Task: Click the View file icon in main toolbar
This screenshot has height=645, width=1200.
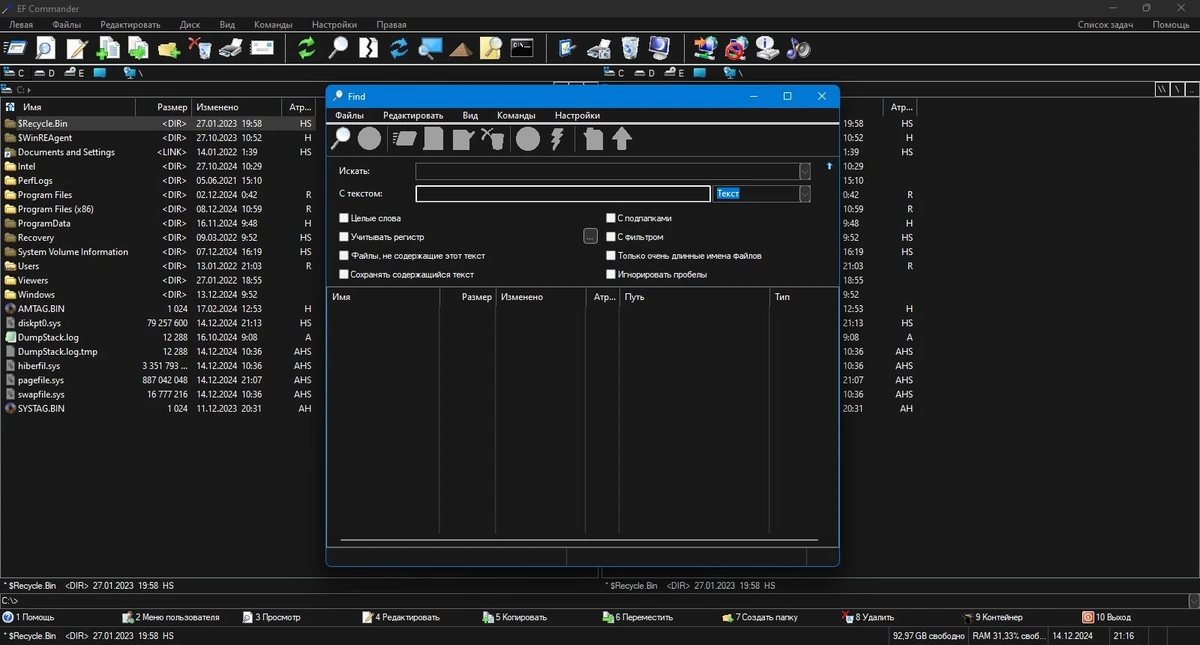Action: click(45, 47)
